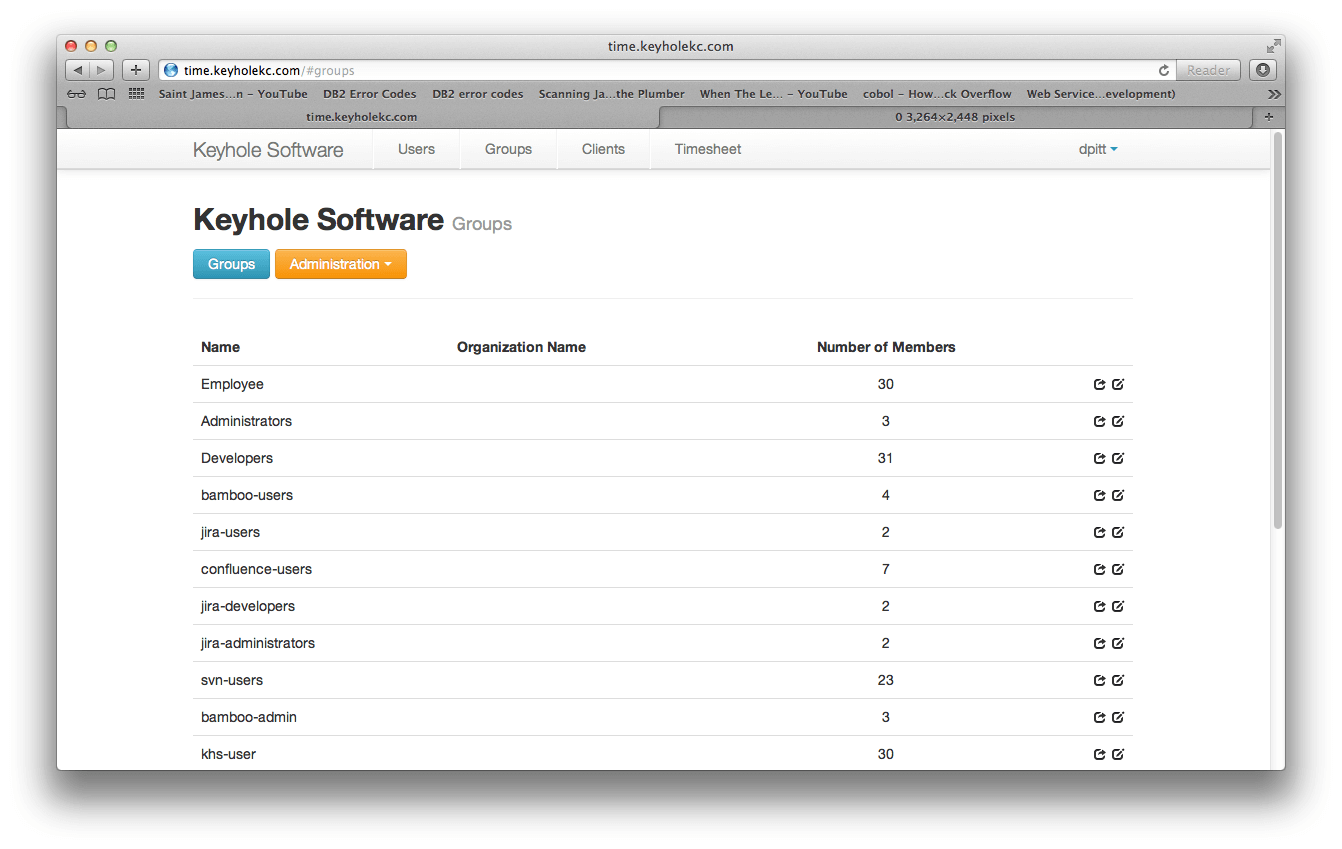Open the Timesheet nav item
The height and width of the screenshot is (849, 1342).
tap(707, 149)
